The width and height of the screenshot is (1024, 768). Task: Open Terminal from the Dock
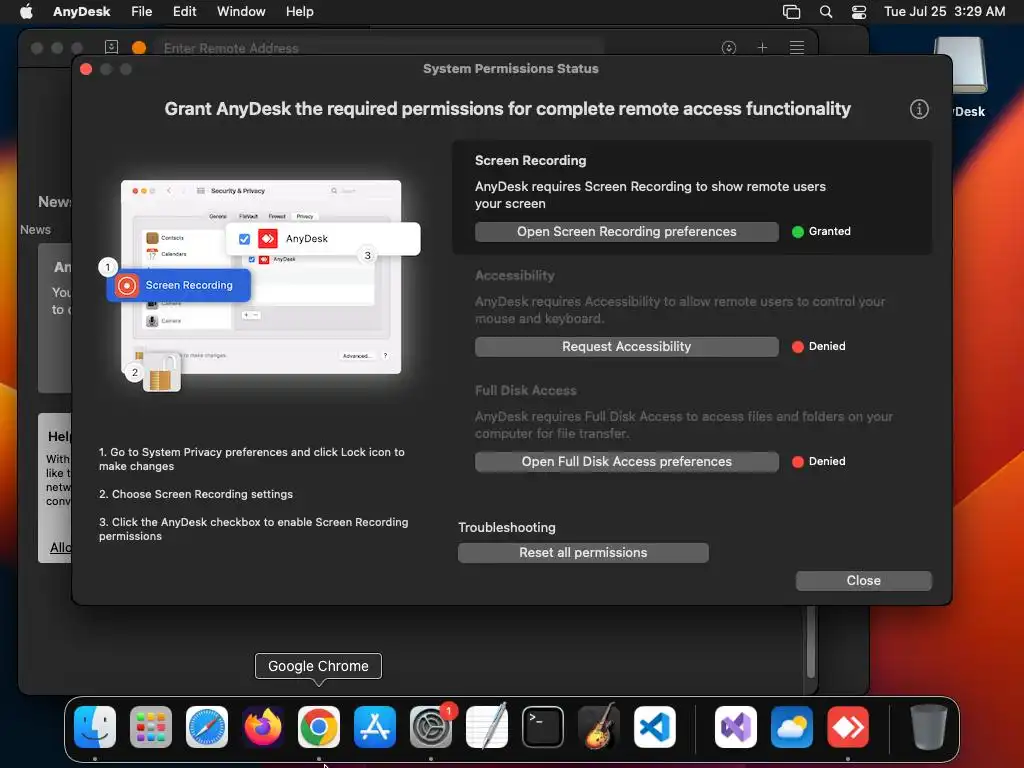coord(543,727)
